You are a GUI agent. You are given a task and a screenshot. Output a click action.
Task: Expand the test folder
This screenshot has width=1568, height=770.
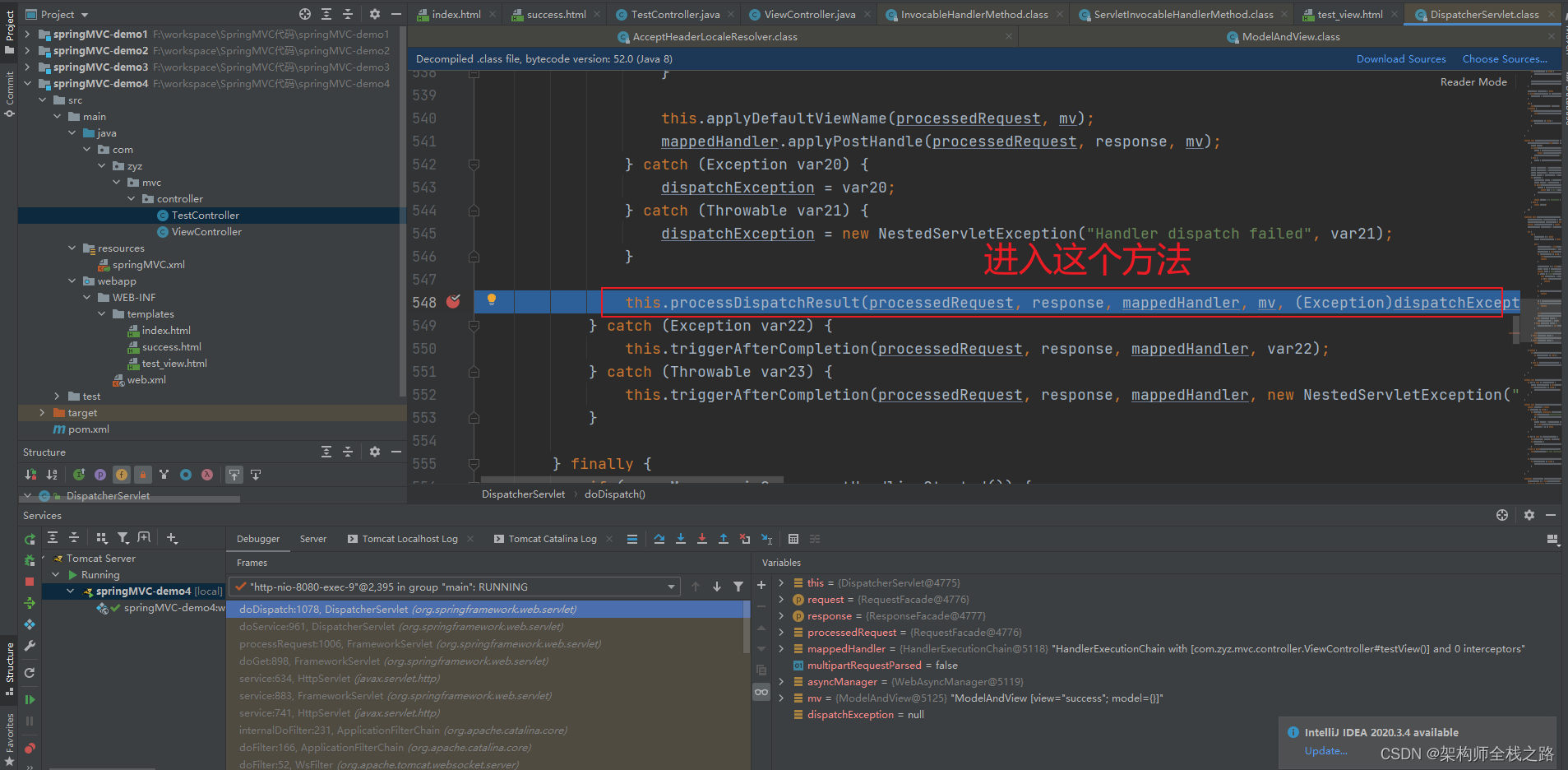tap(58, 396)
